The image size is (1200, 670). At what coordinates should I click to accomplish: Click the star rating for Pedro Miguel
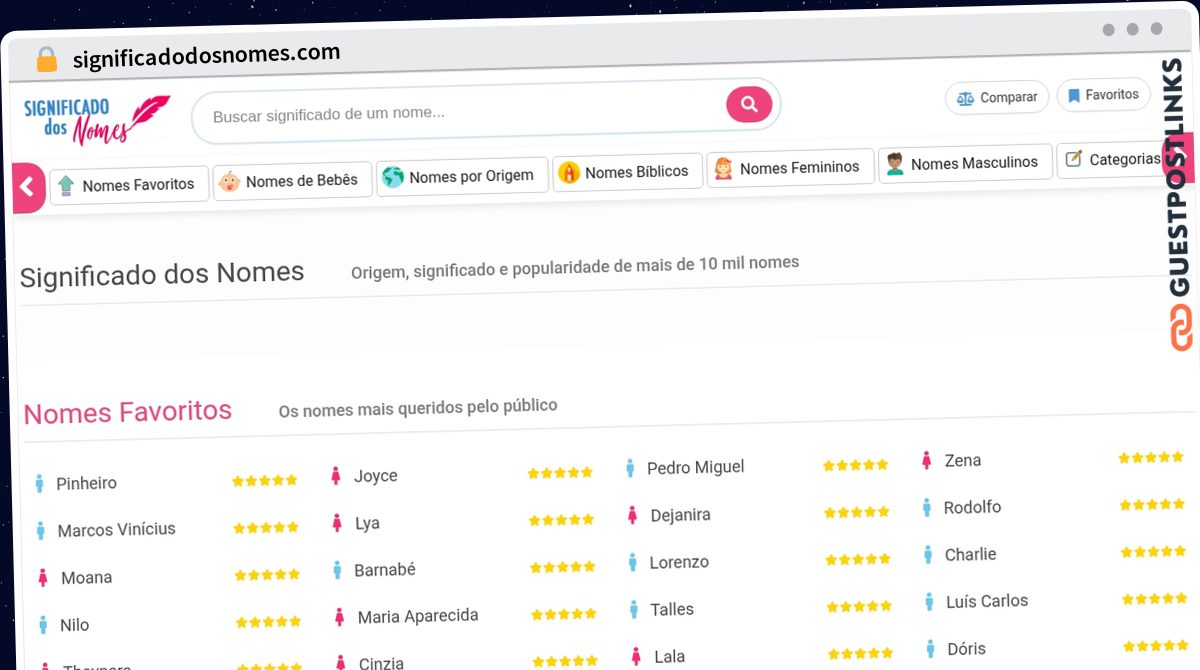pyautogui.click(x=855, y=465)
